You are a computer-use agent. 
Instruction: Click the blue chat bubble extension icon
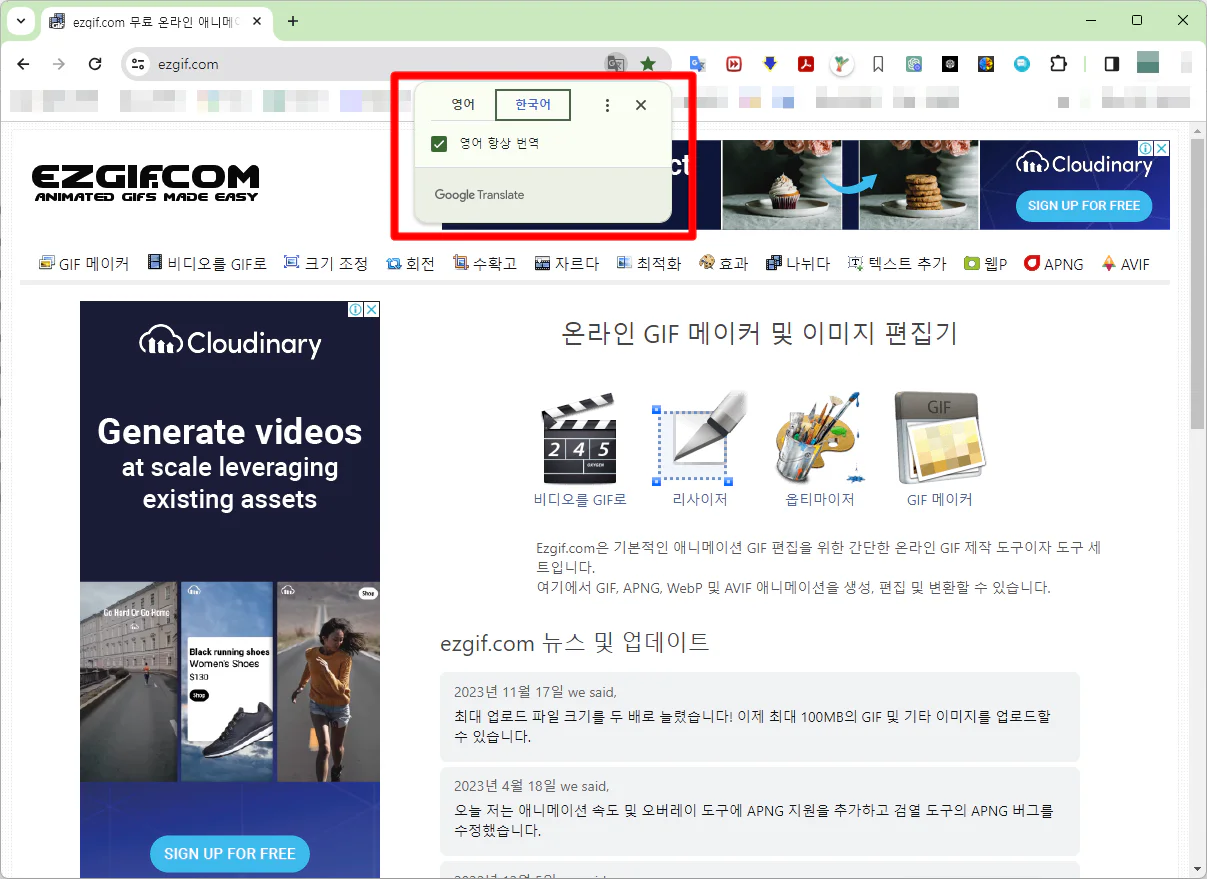point(1022,64)
